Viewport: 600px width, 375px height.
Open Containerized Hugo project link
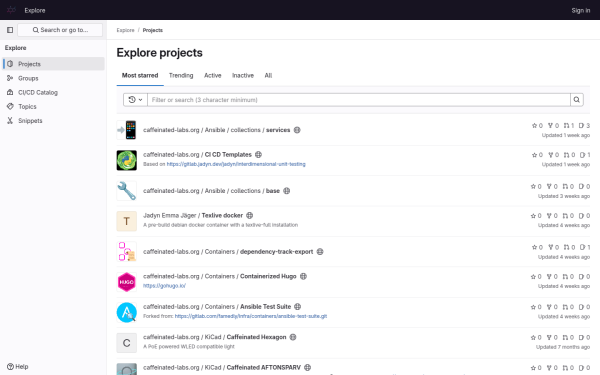220,276
